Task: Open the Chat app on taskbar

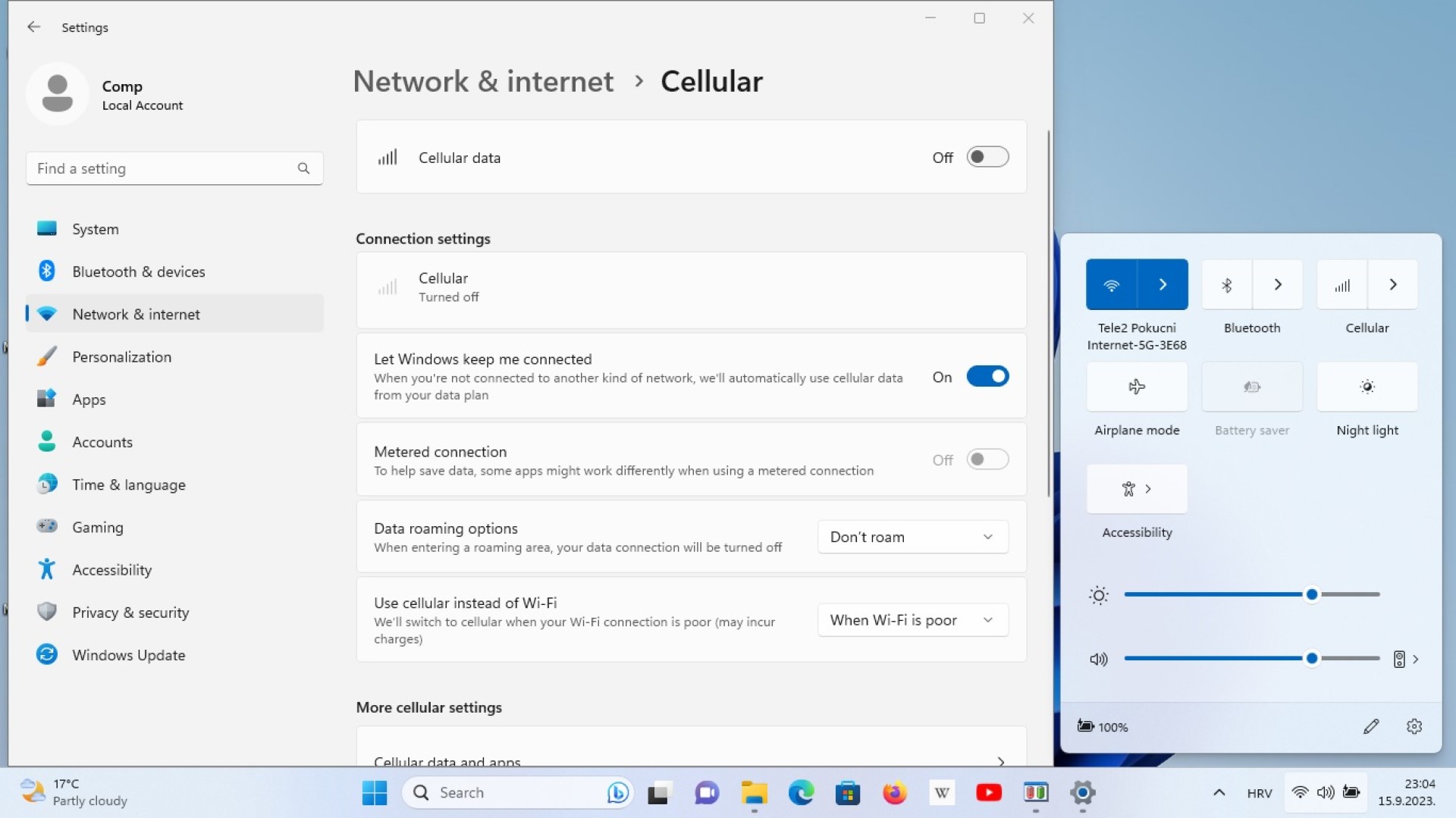Action: pos(706,793)
